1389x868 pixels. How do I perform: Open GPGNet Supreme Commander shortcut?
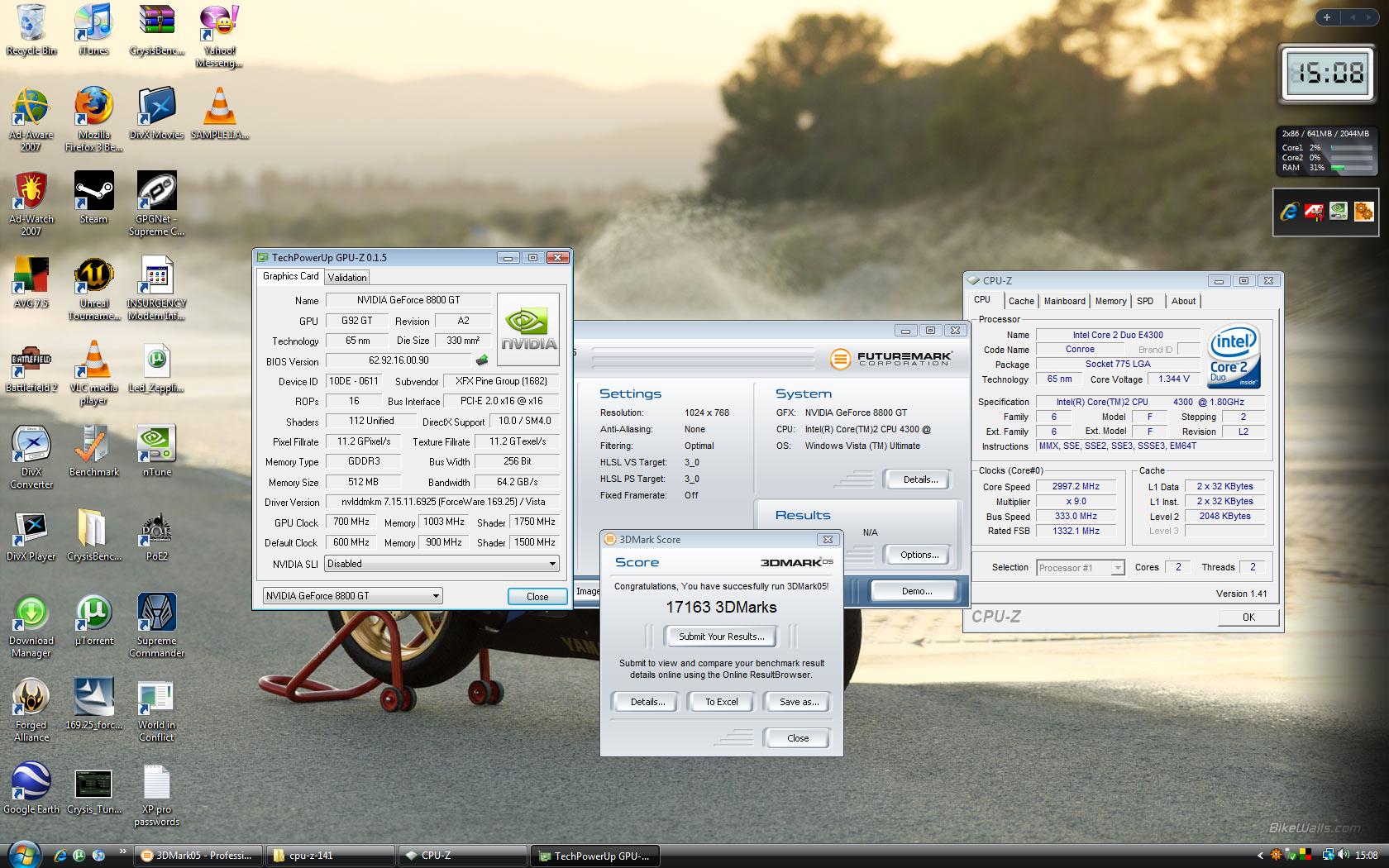click(x=156, y=203)
